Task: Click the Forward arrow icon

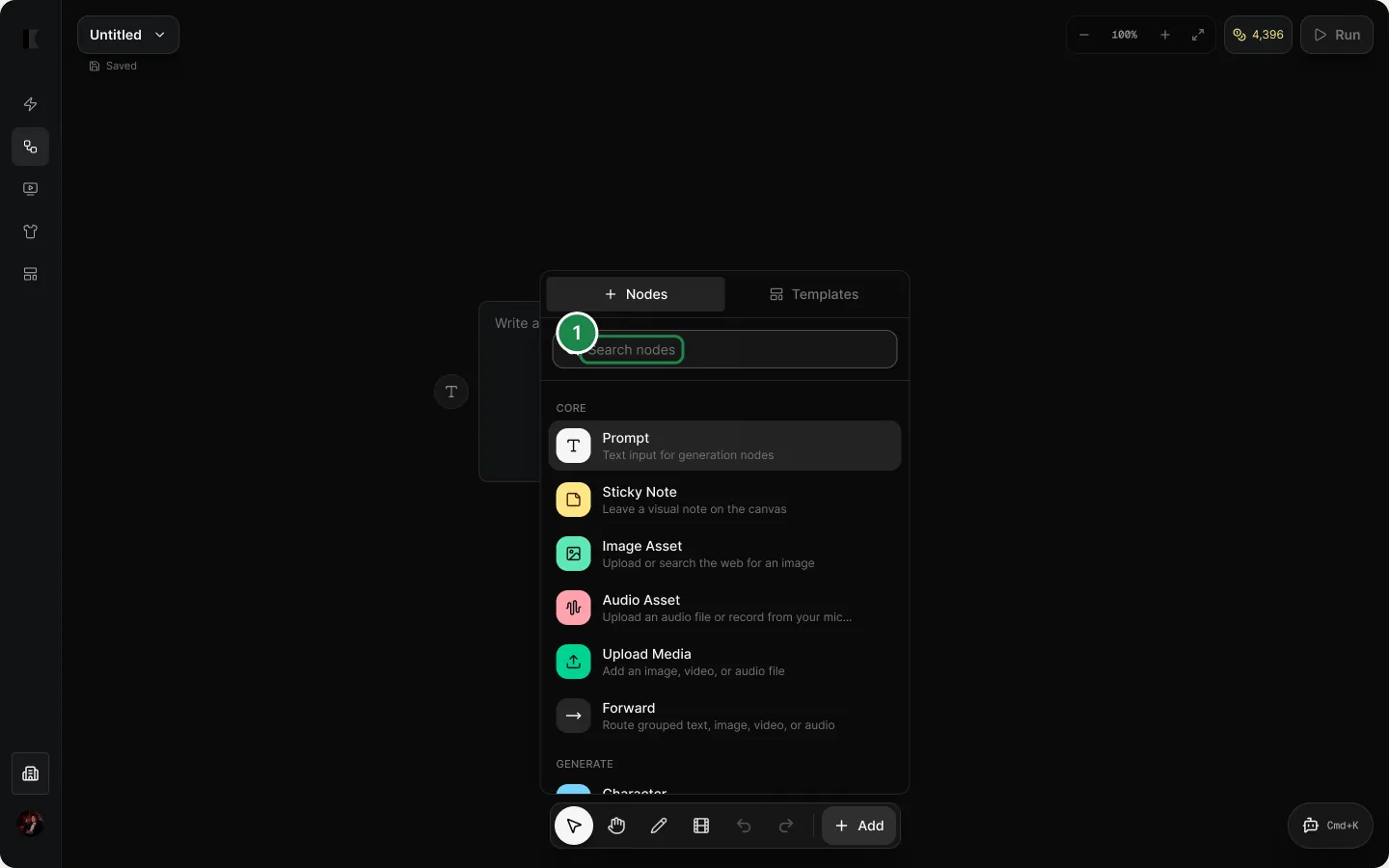Action: [x=574, y=716]
